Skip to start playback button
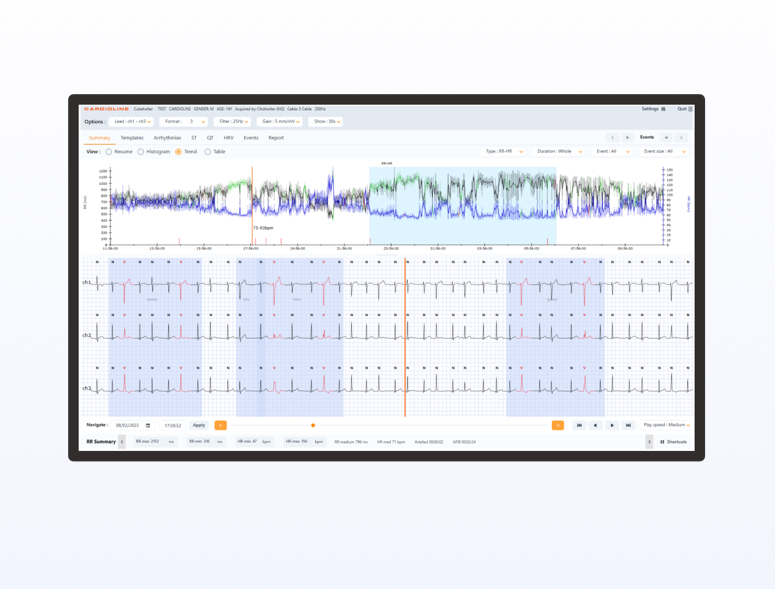 click(x=579, y=425)
